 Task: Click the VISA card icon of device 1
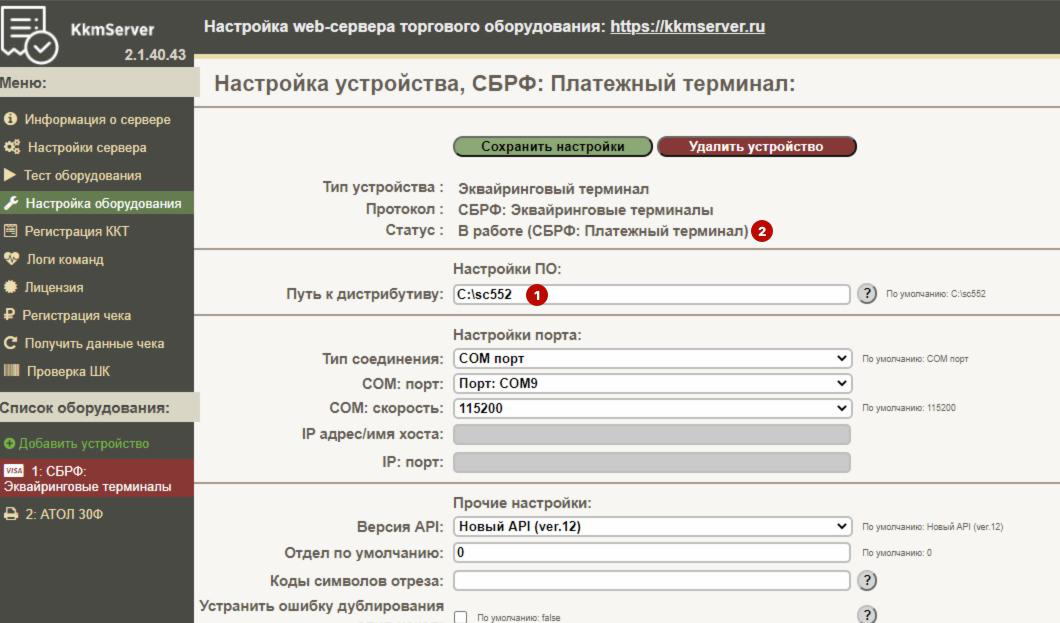(14, 470)
